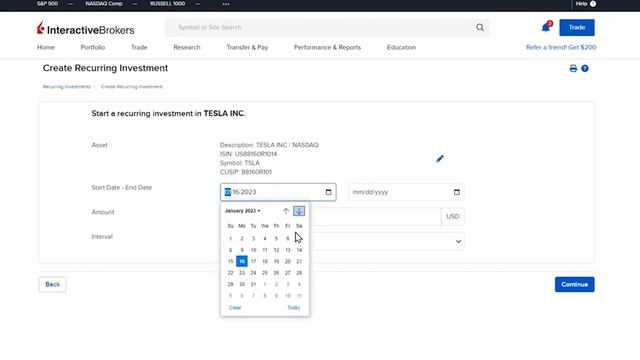This screenshot has height=360, width=640.
Task: Click the Back button
Action: pos(52,284)
